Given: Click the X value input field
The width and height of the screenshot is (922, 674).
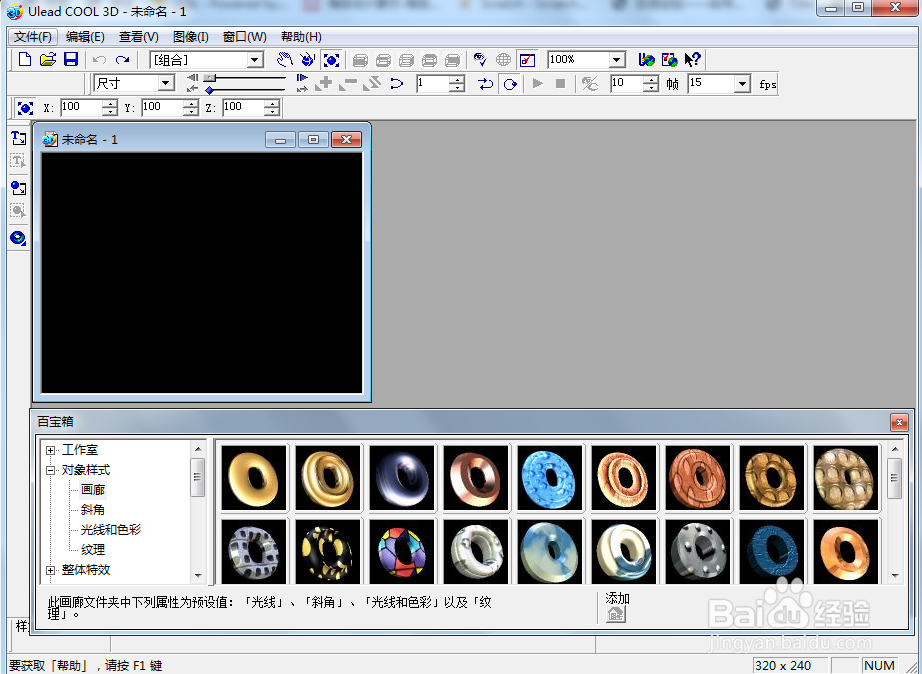Looking at the screenshot, I should [81, 108].
